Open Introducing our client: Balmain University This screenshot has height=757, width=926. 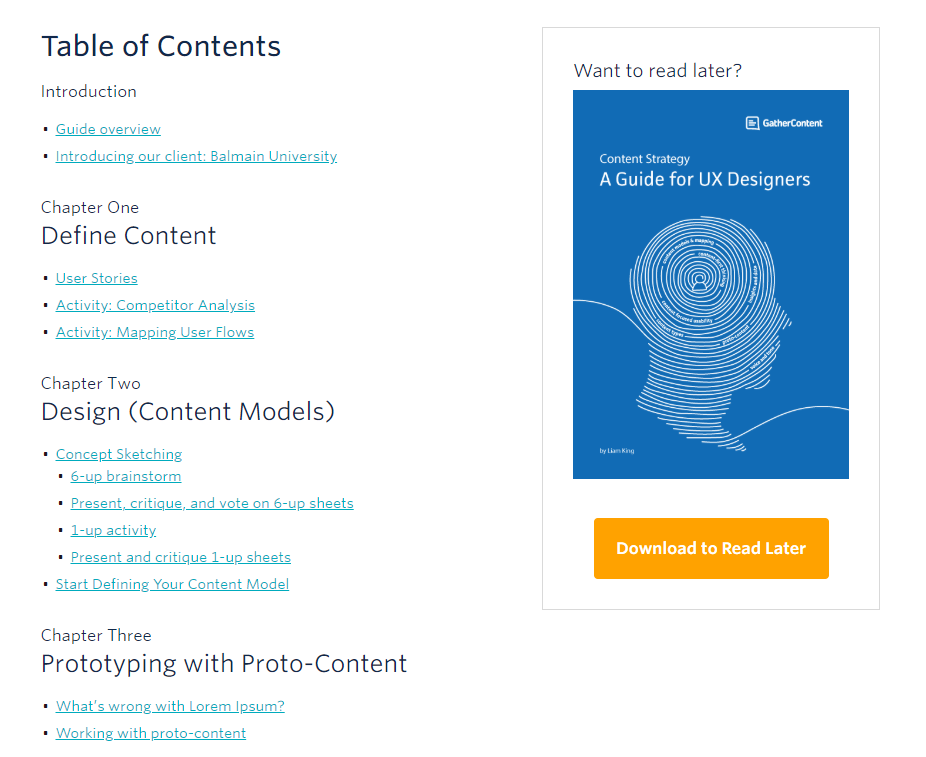click(196, 156)
